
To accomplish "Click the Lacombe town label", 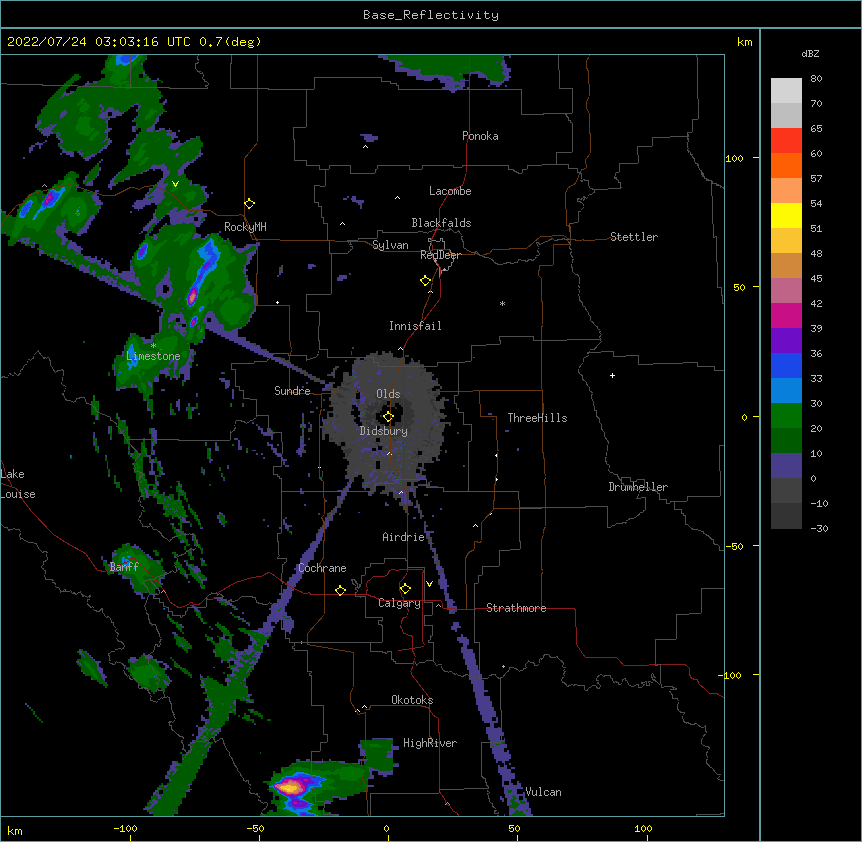I will 450,191.
